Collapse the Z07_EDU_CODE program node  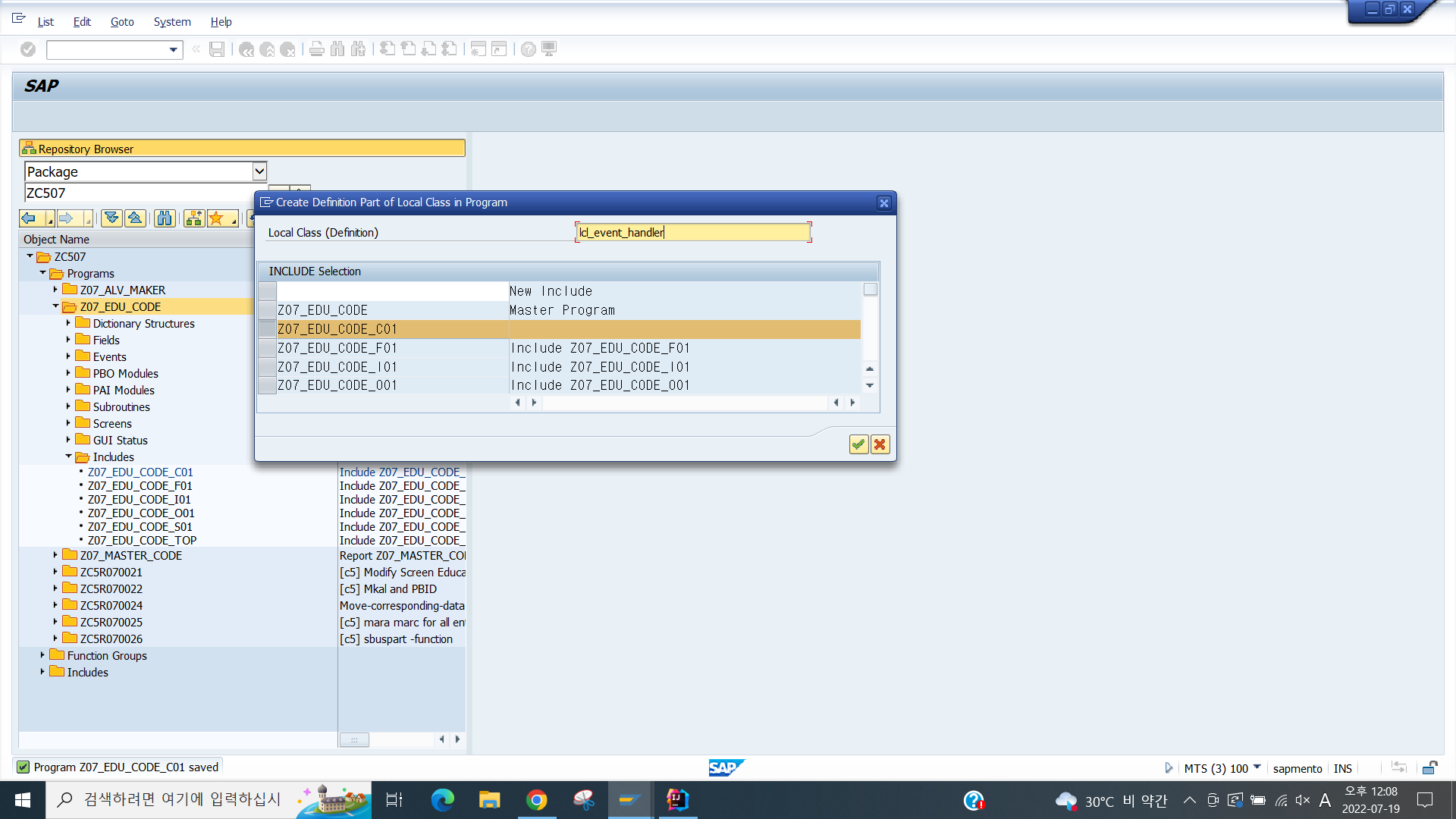[x=55, y=306]
